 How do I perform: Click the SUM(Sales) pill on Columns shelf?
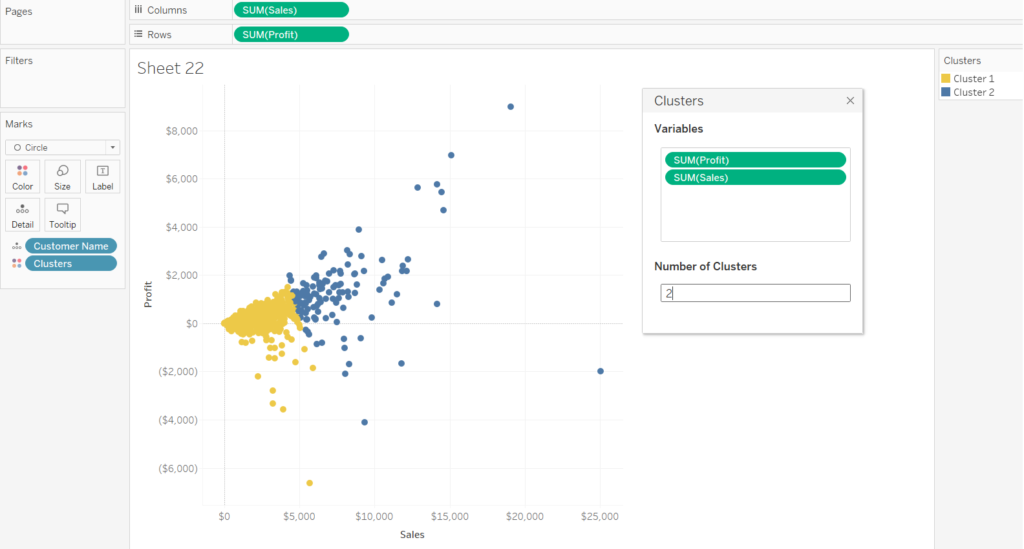click(x=290, y=10)
